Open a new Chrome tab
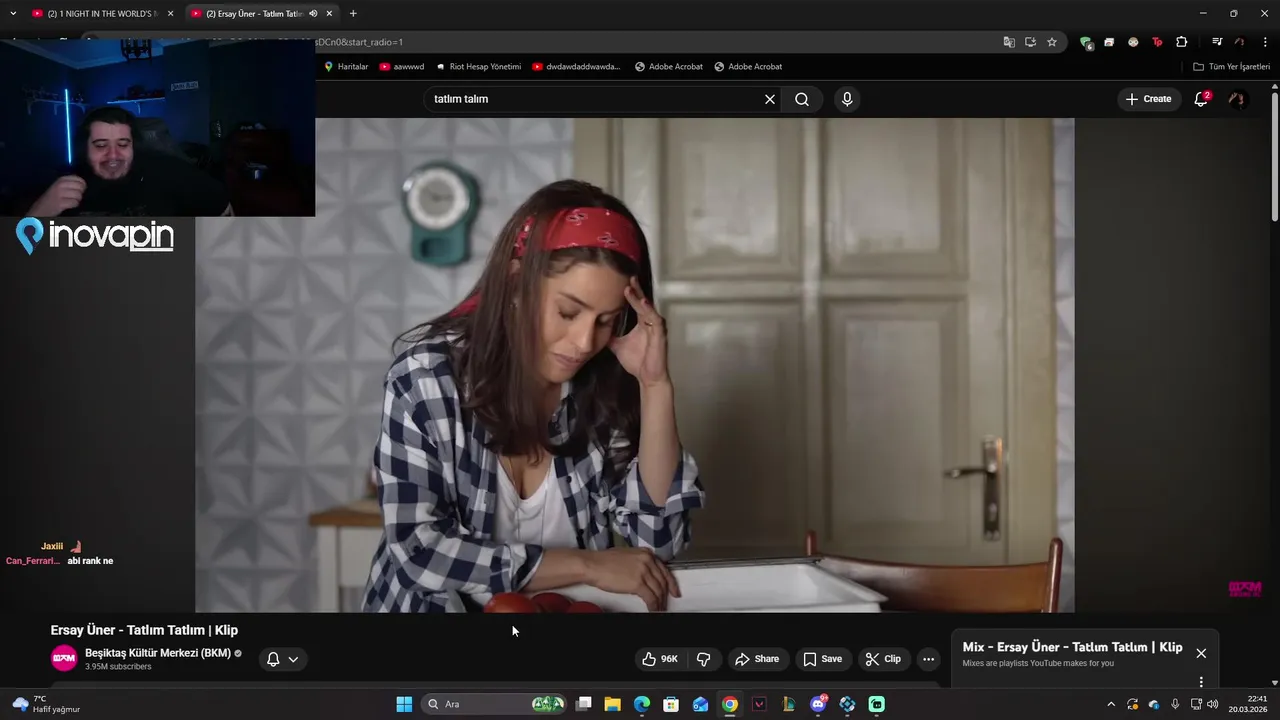Viewport: 1280px width, 720px height. coord(353,14)
